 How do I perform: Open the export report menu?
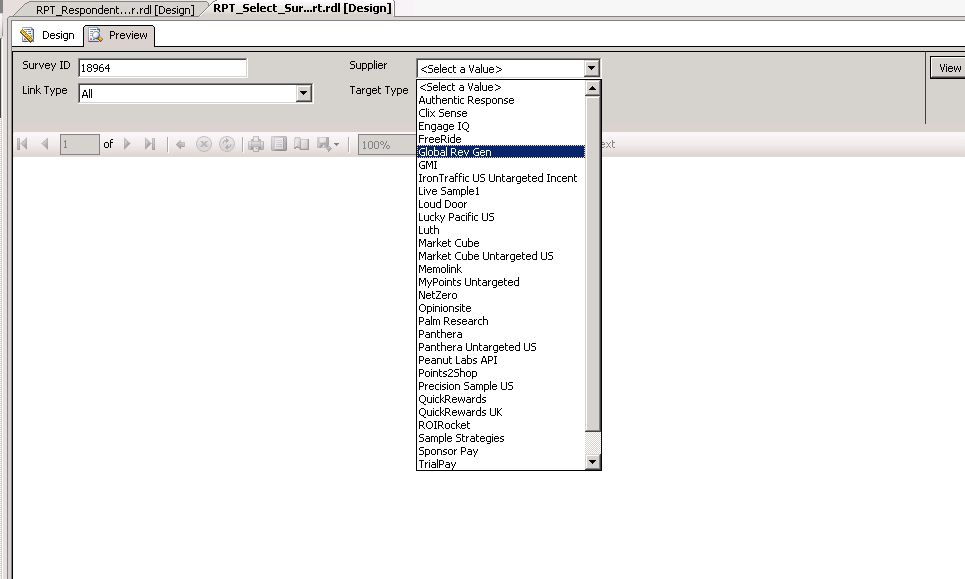pyautogui.click(x=327, y=144)
